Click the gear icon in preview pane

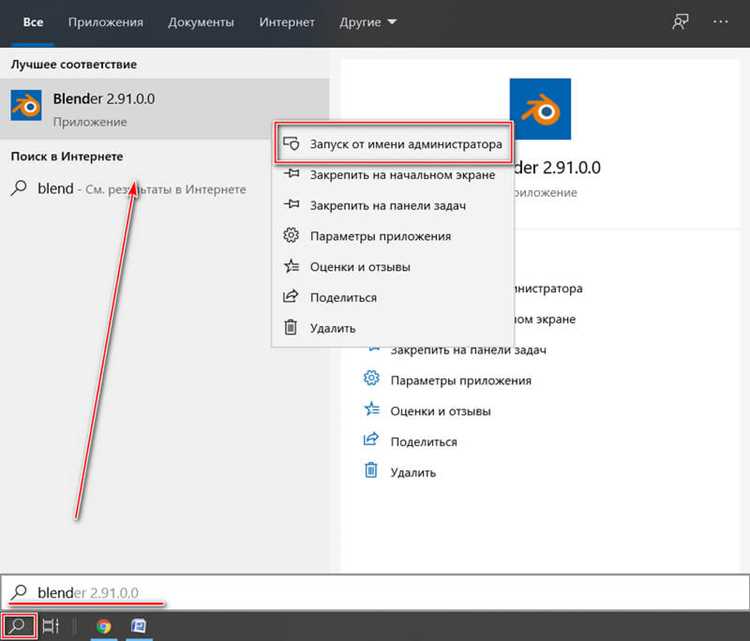pyautogui.click(x=371, y=378)
